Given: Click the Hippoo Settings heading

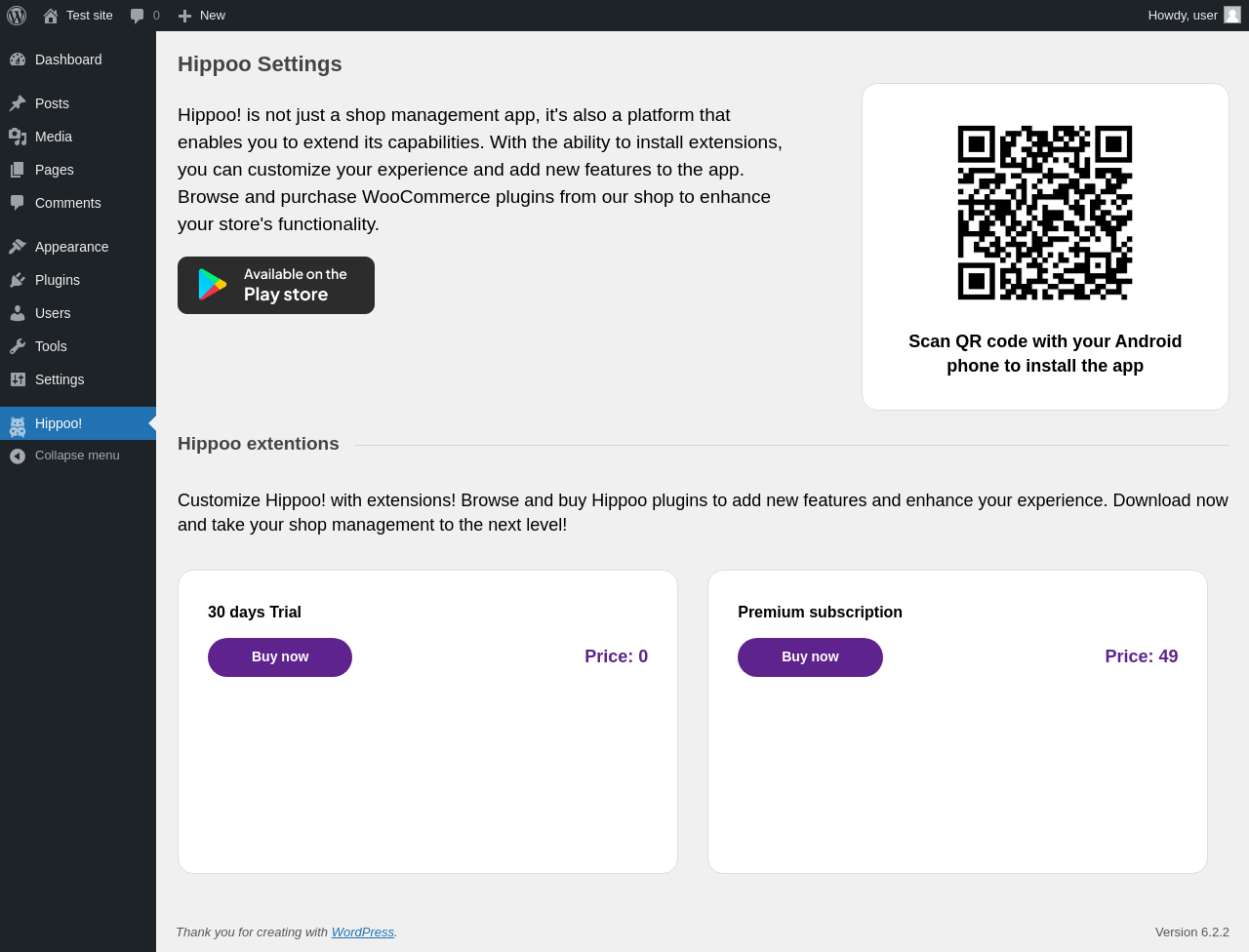Looking at the screenshot, I should coord(260,64).
